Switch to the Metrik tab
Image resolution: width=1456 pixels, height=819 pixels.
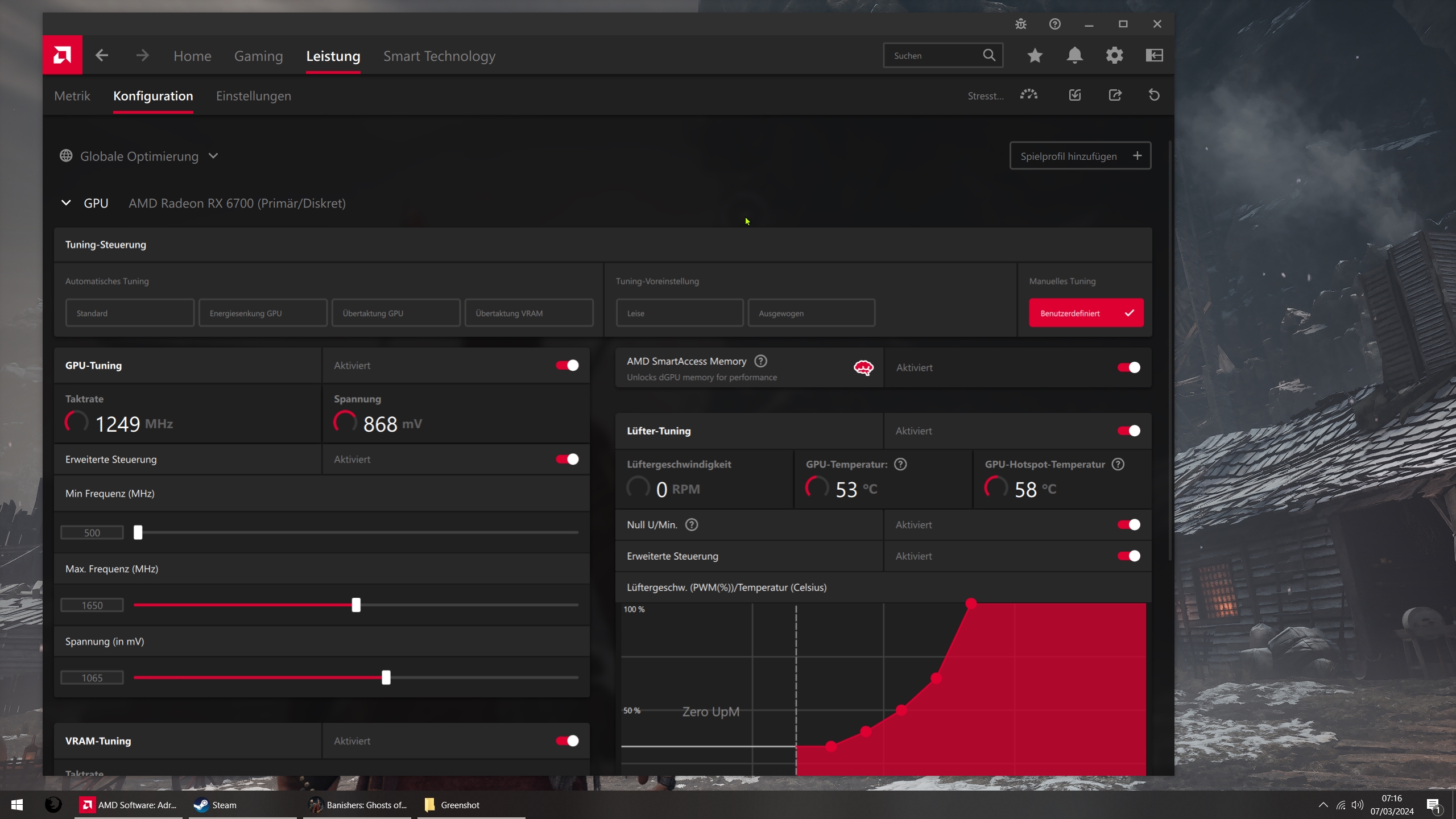tap(72, 96)
